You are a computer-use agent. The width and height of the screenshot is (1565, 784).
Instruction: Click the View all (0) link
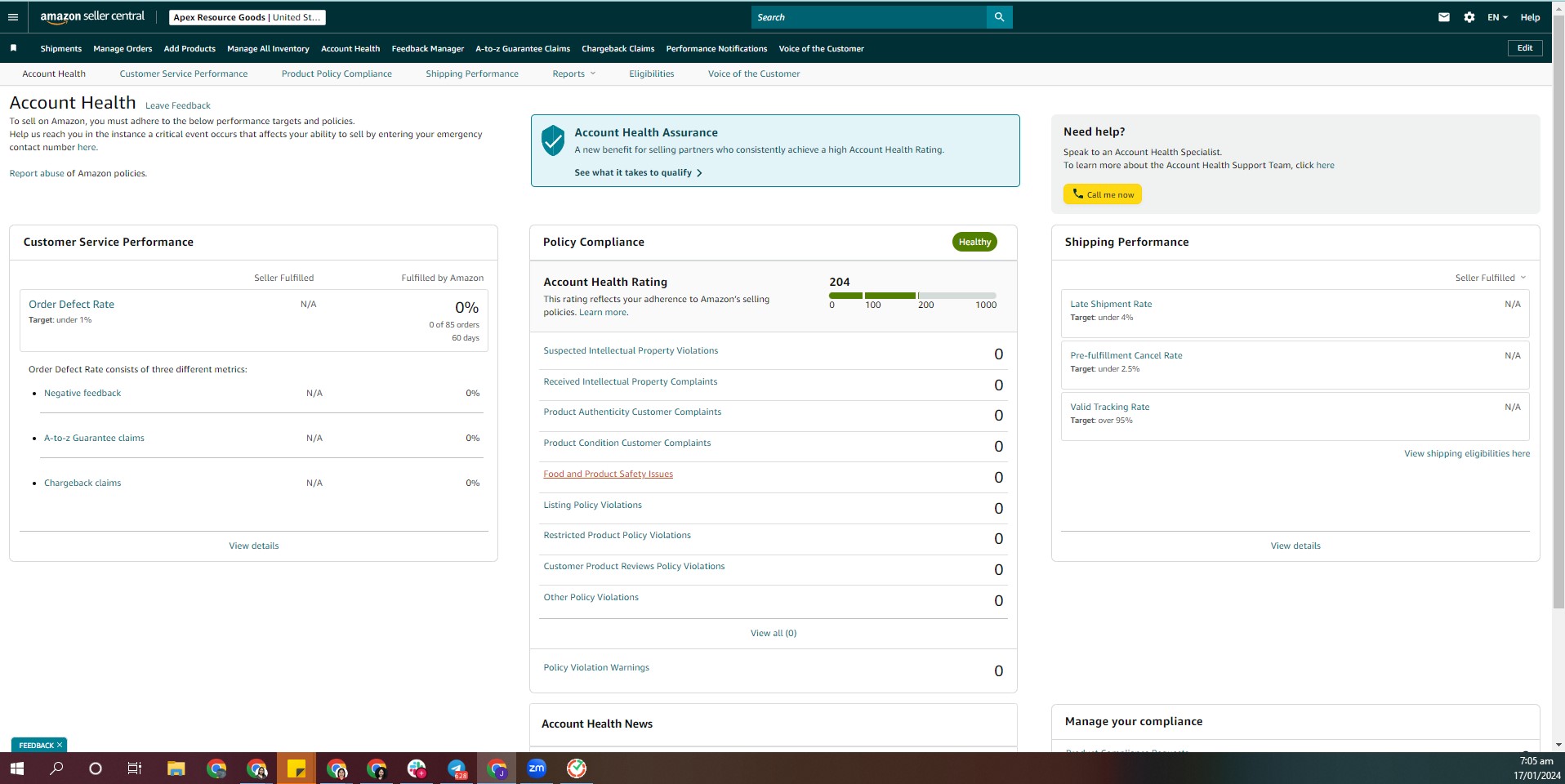(774, 633)
